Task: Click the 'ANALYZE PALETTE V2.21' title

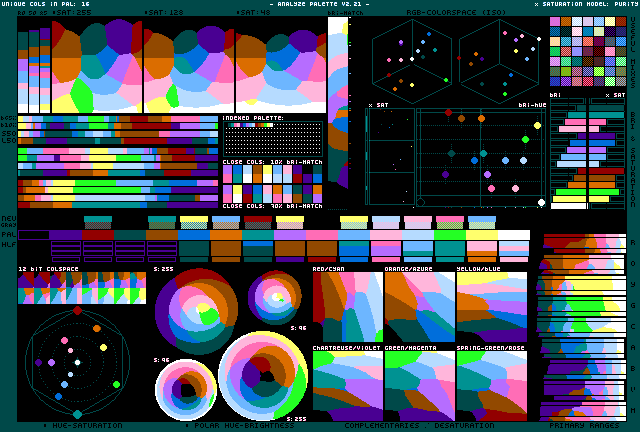Action: (320, 4)
